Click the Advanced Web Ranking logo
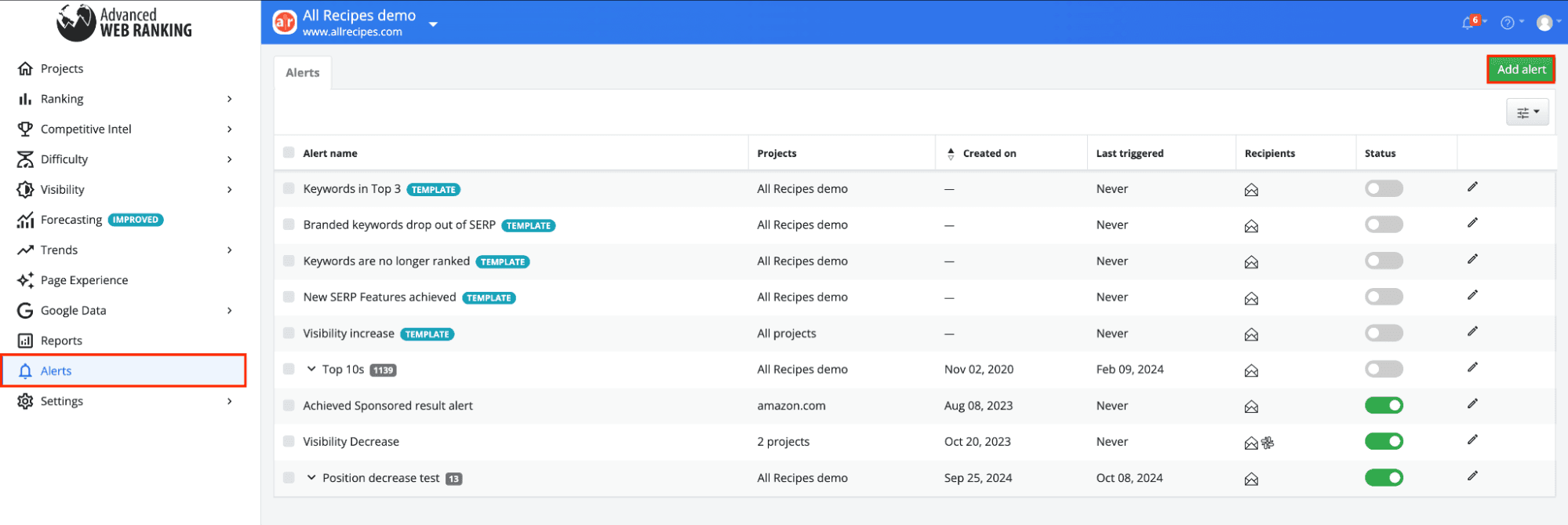This screenshot has height=525, width=1568. pyautogui.click(x=125, y=23)
